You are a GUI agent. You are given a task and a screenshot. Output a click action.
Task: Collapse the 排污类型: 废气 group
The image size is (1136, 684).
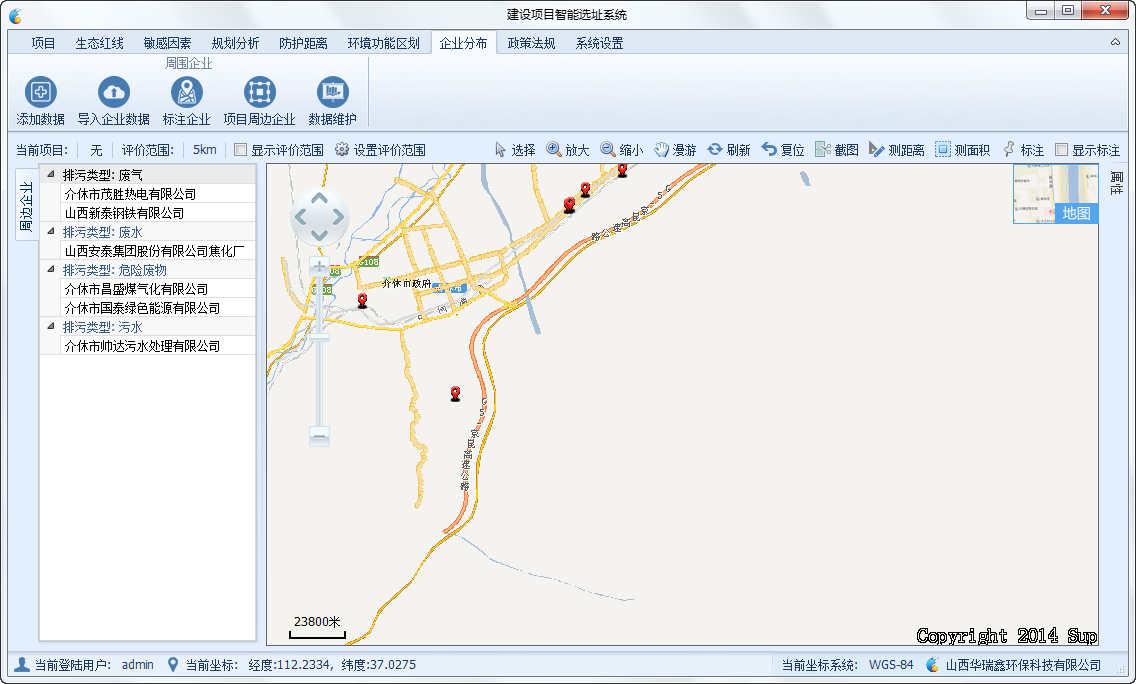pyautogui.click(x=50, y=175)
